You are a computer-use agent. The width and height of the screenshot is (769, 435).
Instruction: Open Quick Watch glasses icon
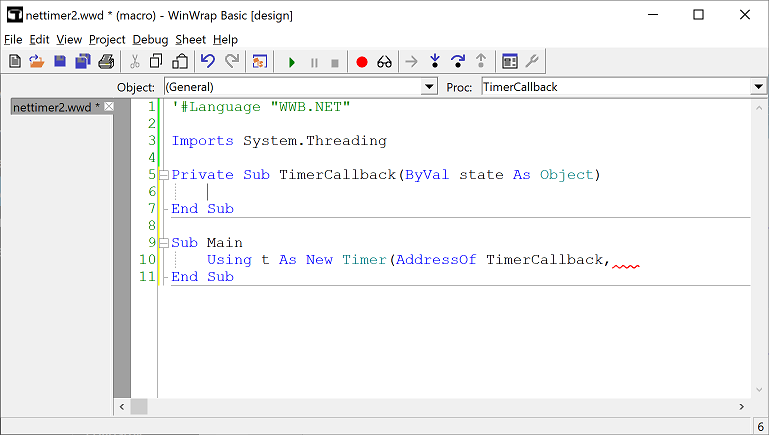384,62
